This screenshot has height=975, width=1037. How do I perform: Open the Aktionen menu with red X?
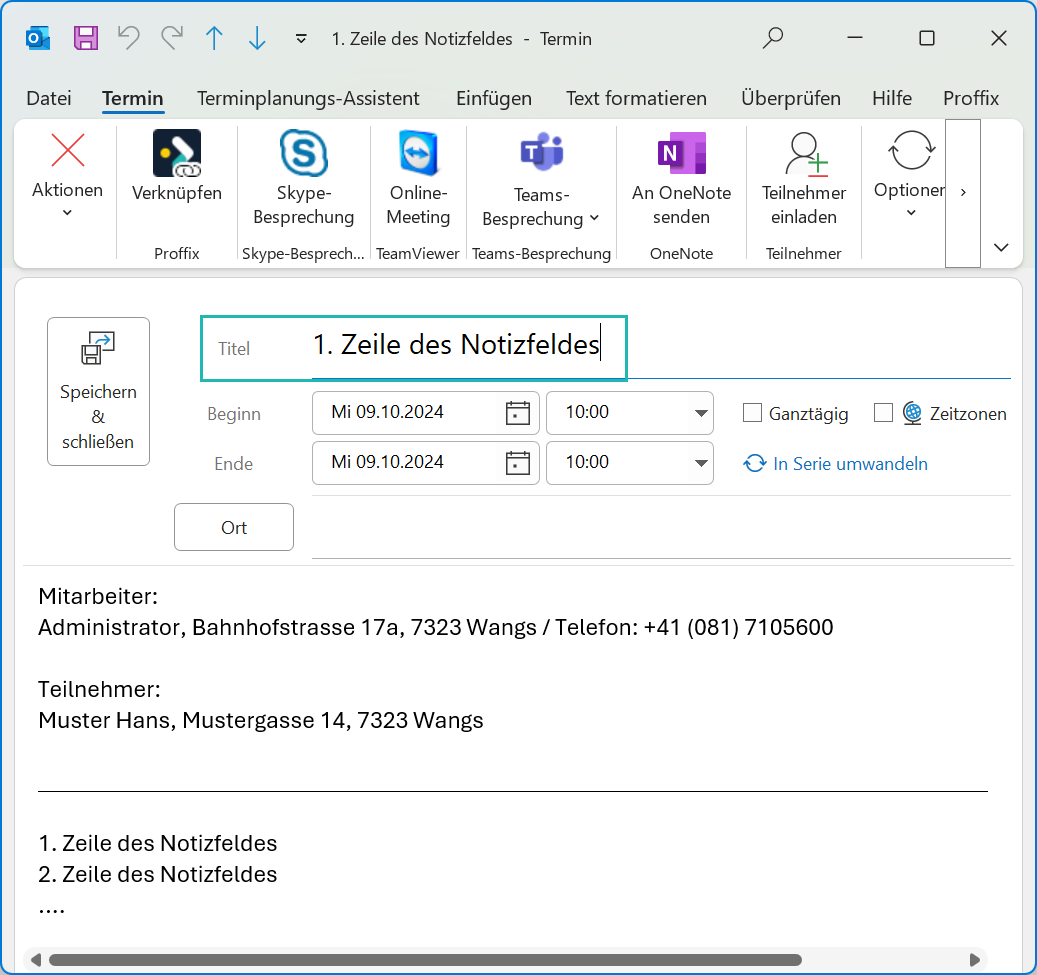(67, 175)
